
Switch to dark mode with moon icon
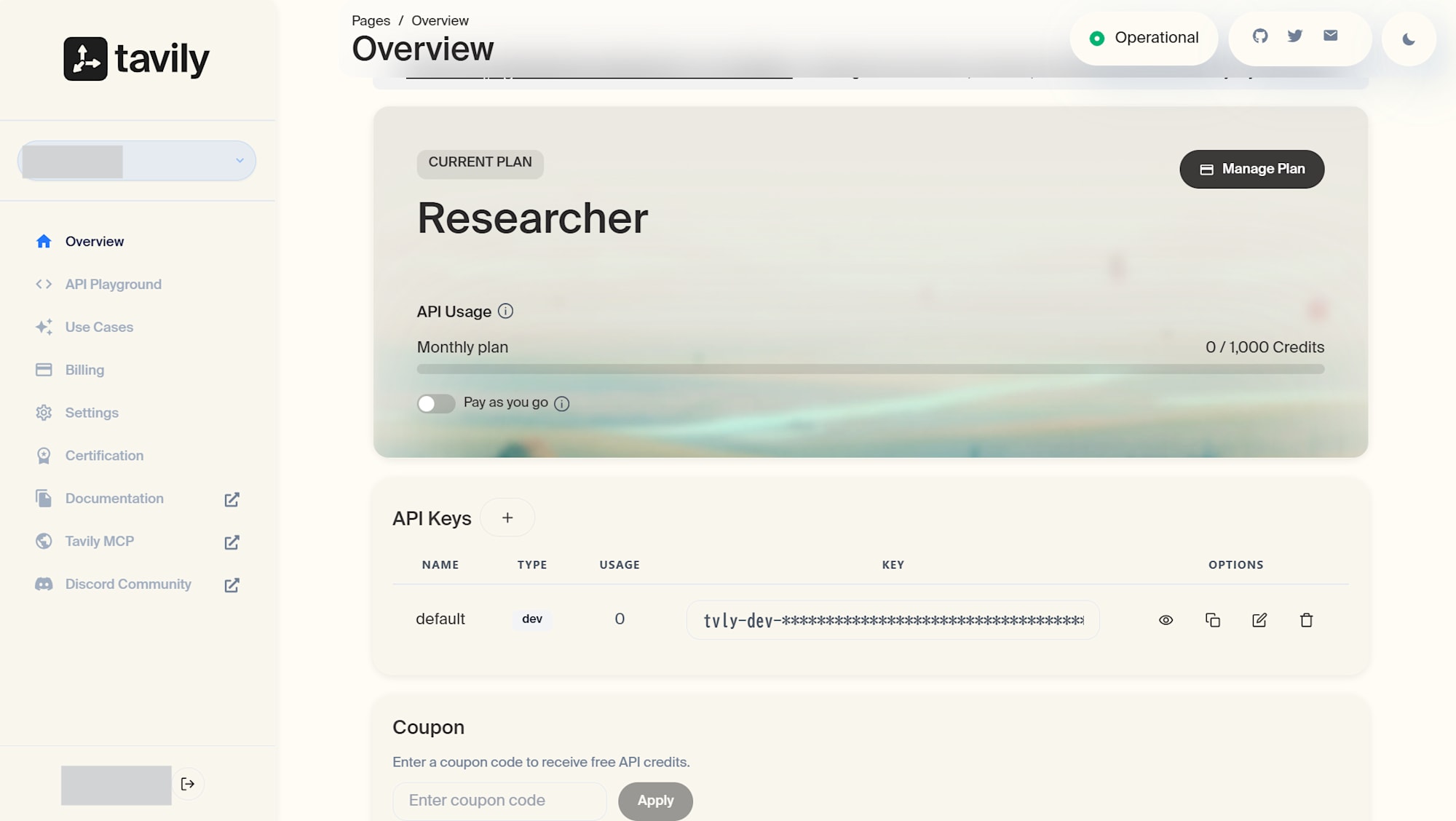1409,39
